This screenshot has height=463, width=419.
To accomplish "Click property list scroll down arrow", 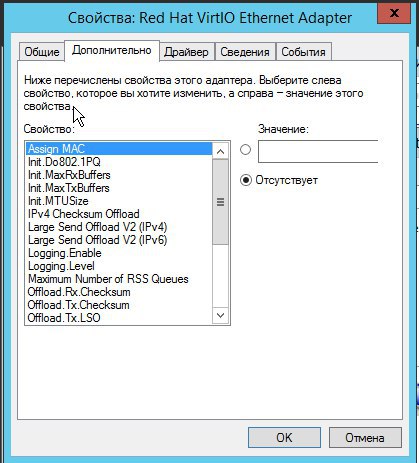I will [x=220, y=315].
